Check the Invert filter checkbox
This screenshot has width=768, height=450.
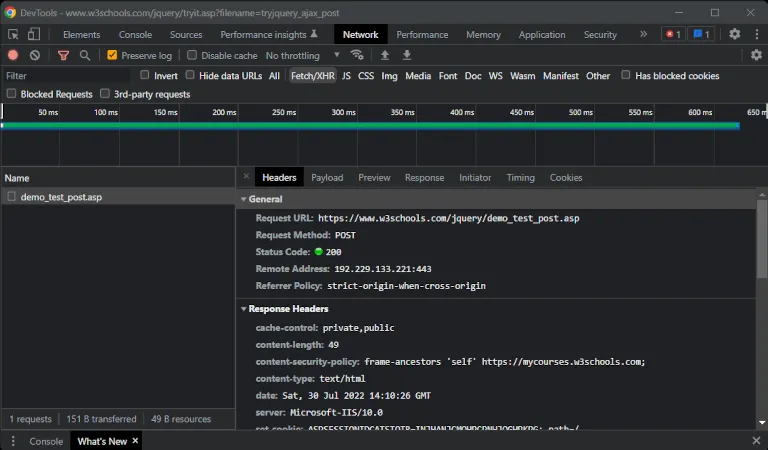coord(144,75)
